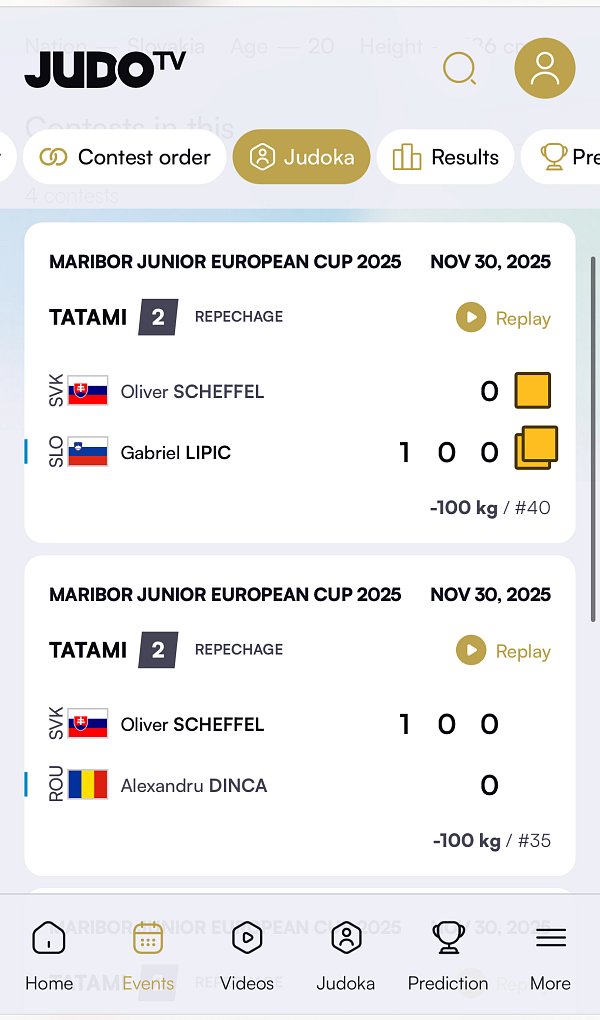The height and width of the screenshot is (1020, 600).
Task: Click Gabriel LIPIC judoka name
Action: (175, 453)
